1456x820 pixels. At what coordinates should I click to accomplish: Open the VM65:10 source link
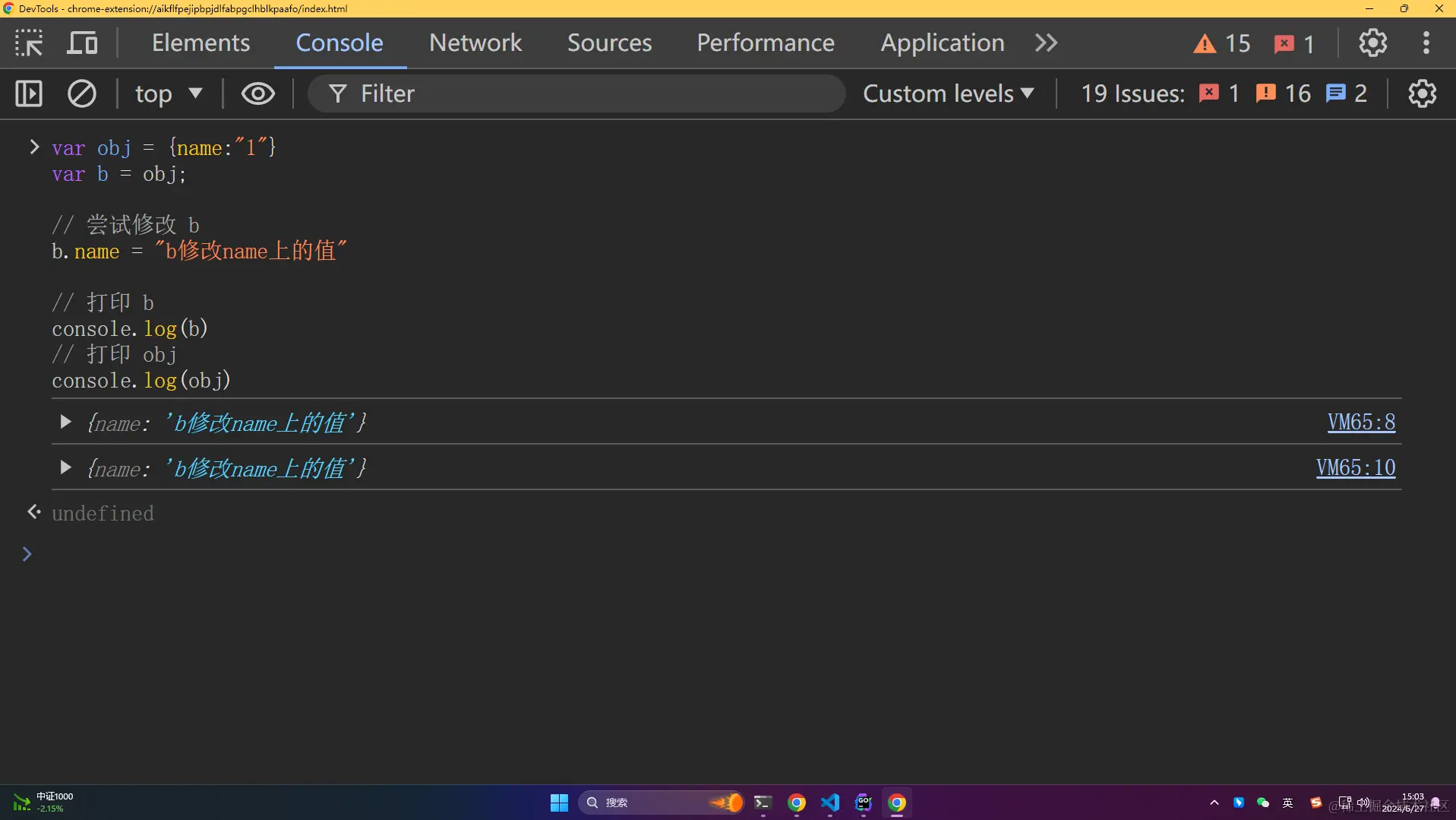(x=1356, y=467)
